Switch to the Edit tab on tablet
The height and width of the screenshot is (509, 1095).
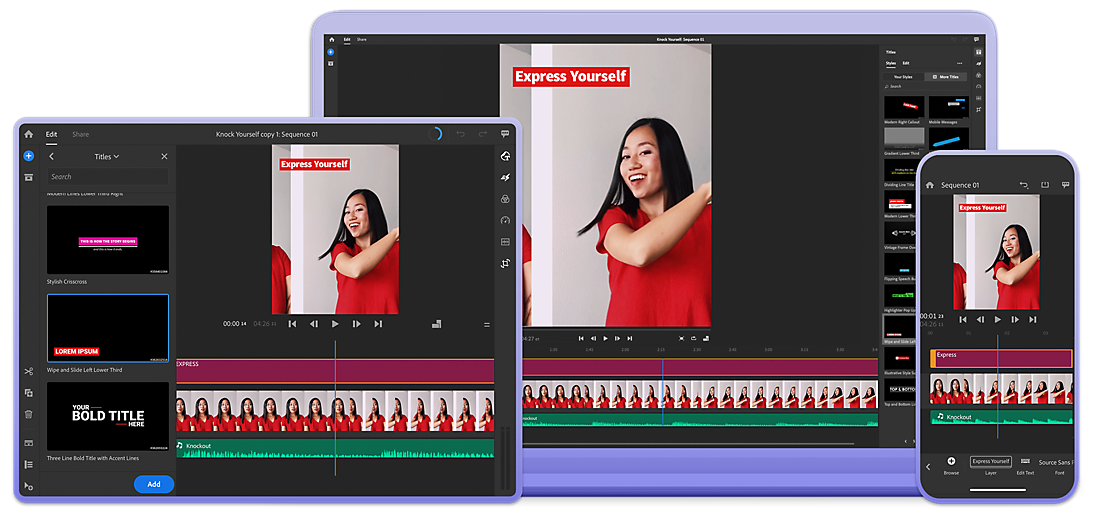point(52,134)
